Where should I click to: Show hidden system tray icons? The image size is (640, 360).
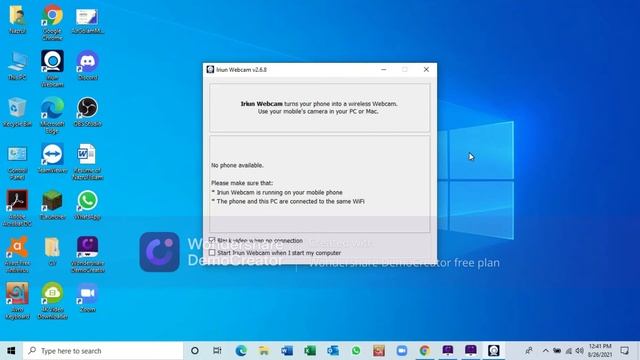tap(546, 351)
